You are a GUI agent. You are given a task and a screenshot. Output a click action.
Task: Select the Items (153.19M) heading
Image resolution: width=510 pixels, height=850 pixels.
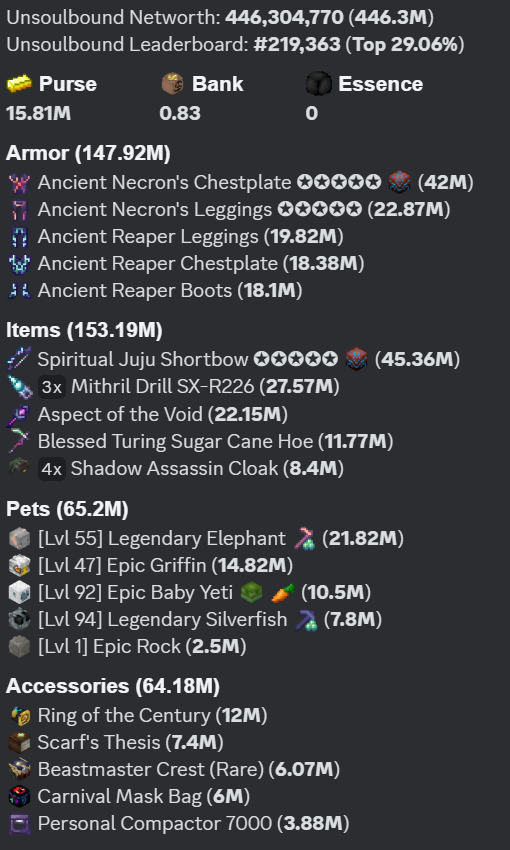click(x=84, y=330)
